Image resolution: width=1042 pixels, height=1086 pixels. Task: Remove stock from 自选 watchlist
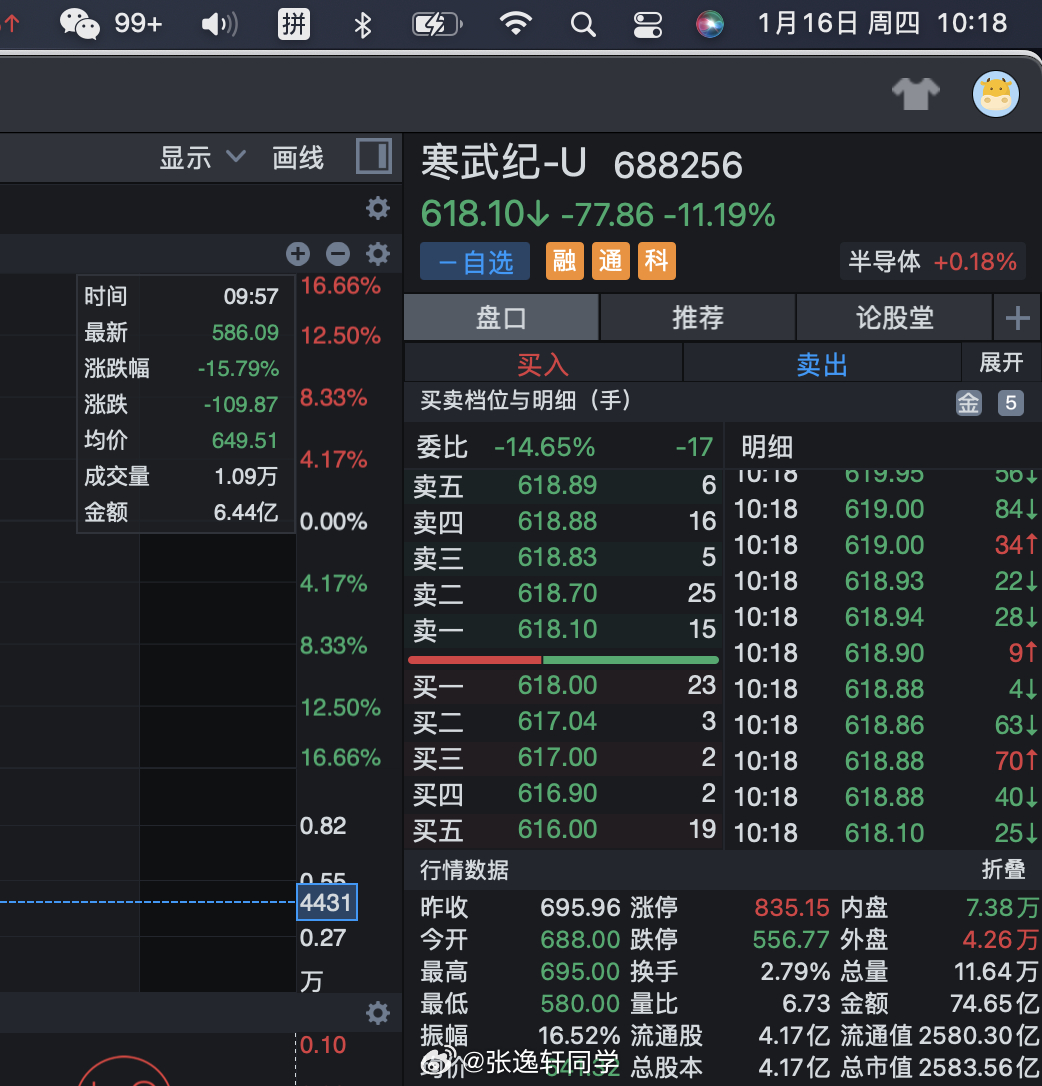click(x=475, y=262)
